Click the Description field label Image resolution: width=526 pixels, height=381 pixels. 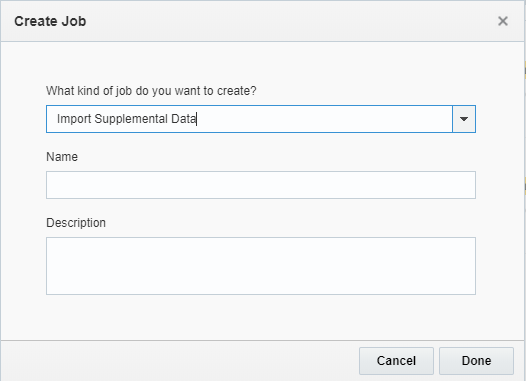coord(76,223)
